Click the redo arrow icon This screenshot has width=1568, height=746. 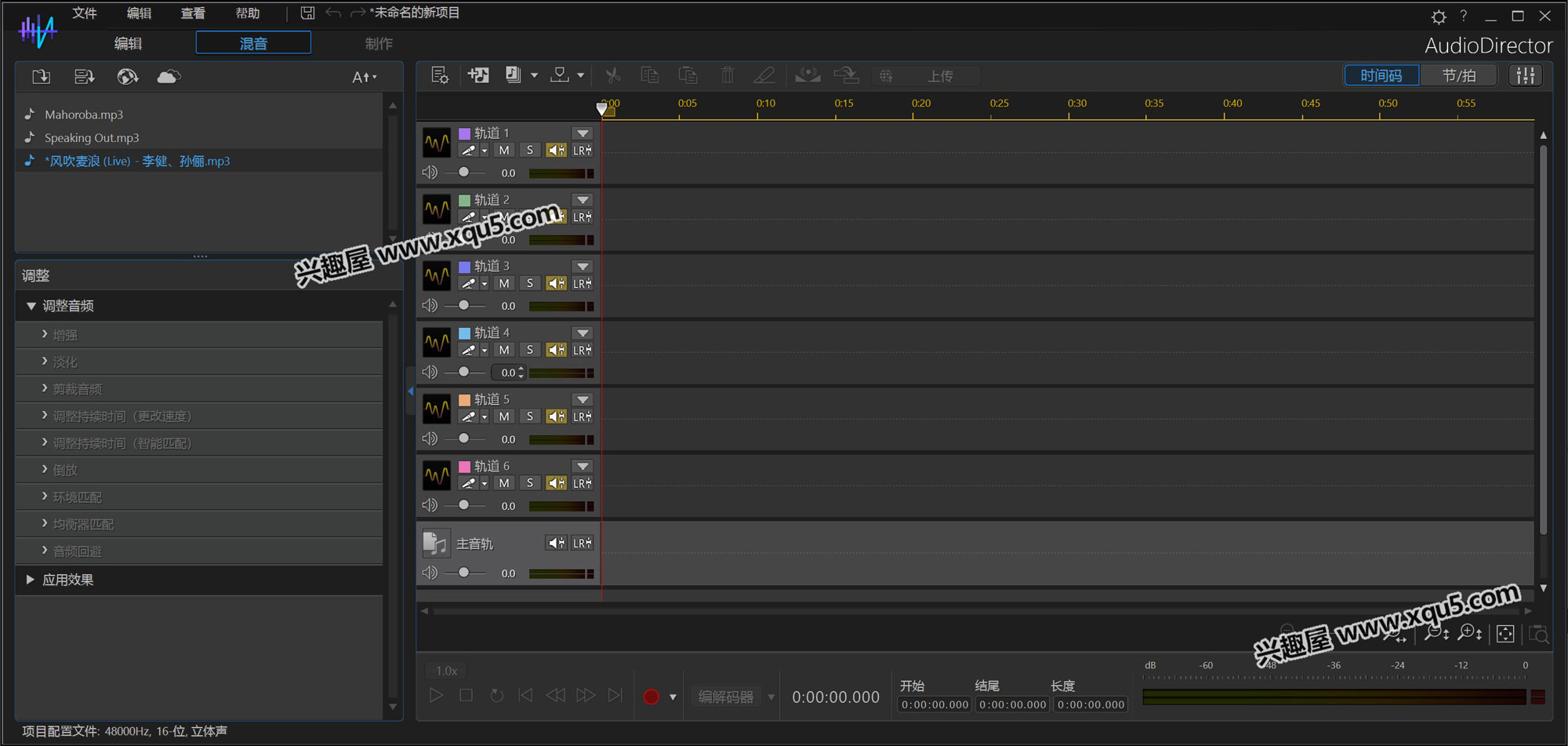pyautogui.click(x=358, y=13)
